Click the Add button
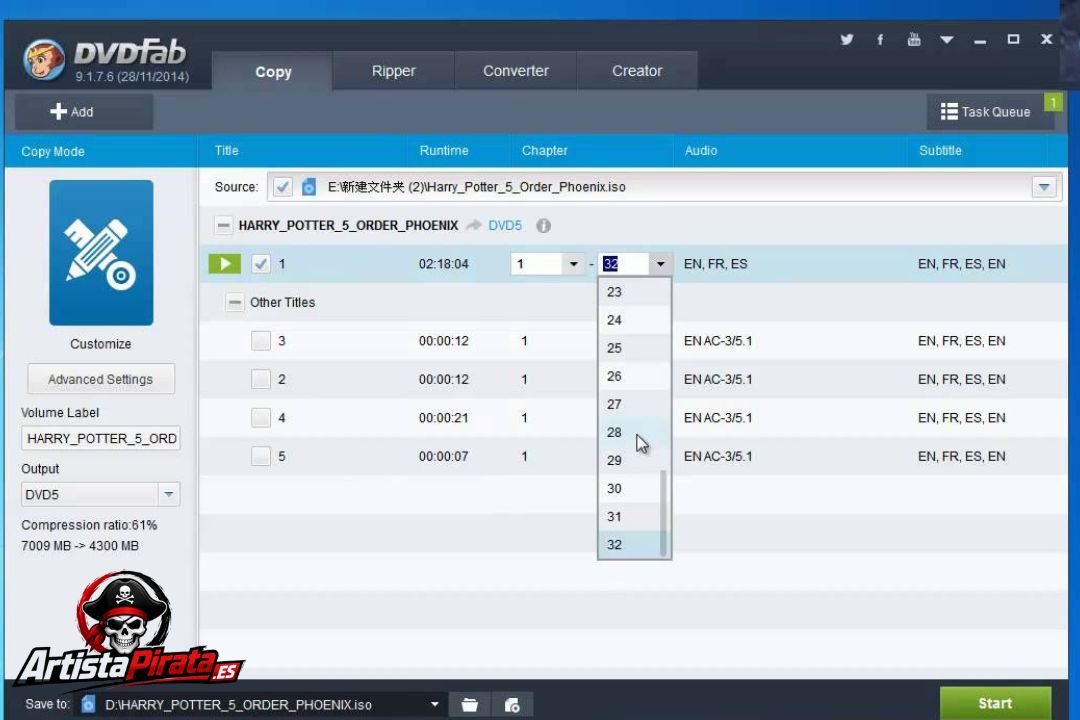Image resolution: width=1080 pixels, height=720 pixels. coord(84,112)
